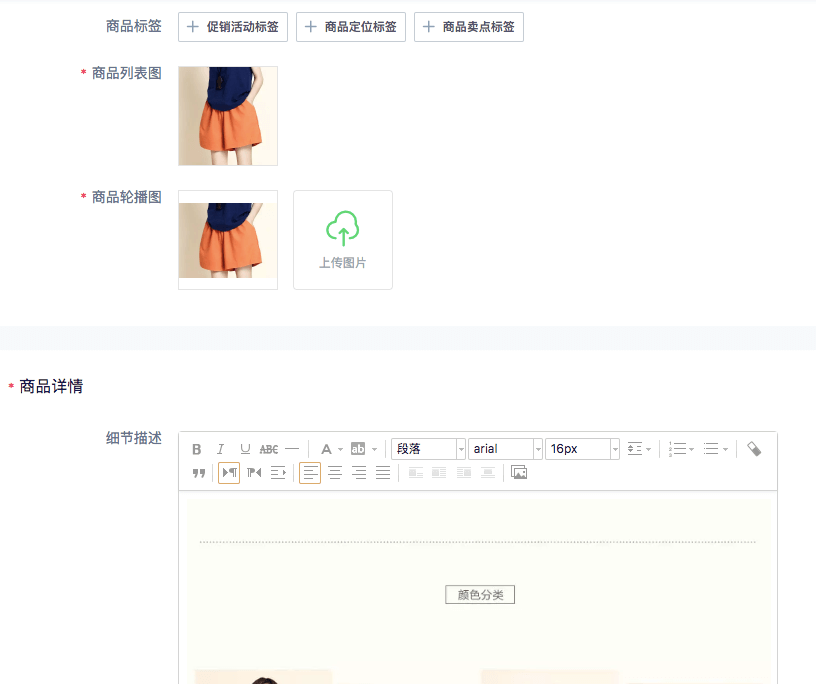Open the 段落 paragraph format dropdown
This screenshot has height=684, width=816.
coord(428,449)
